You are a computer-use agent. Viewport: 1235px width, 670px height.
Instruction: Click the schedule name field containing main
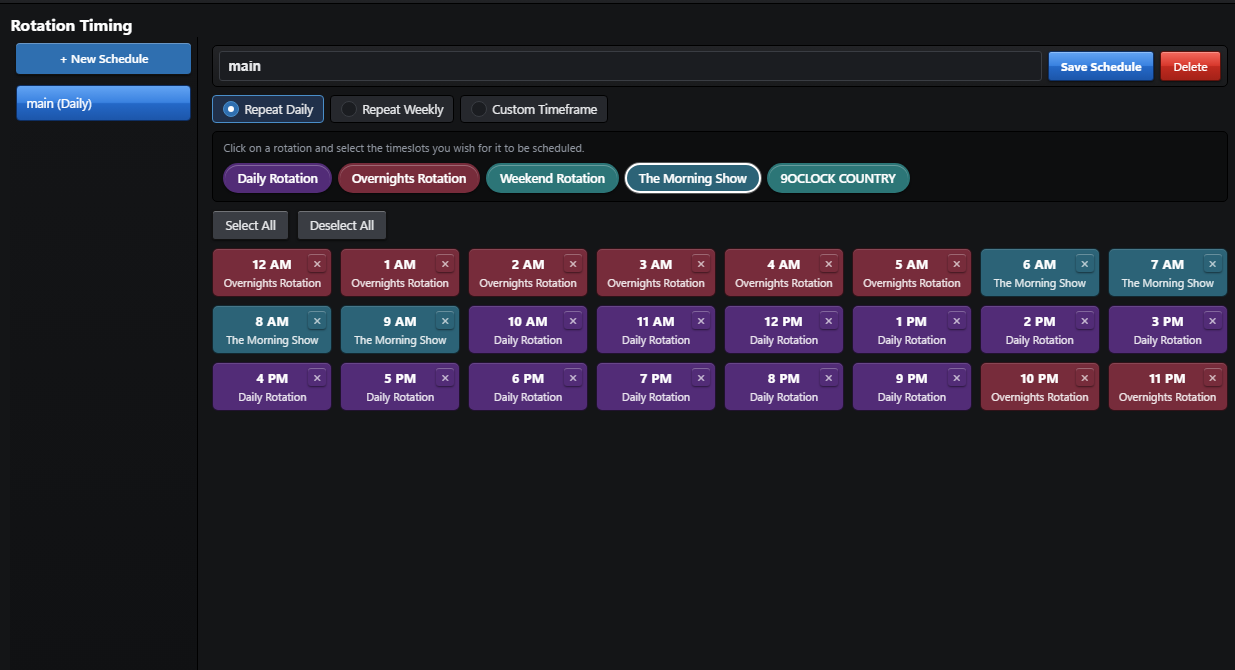pyautogui.click(x=630, y=66)
